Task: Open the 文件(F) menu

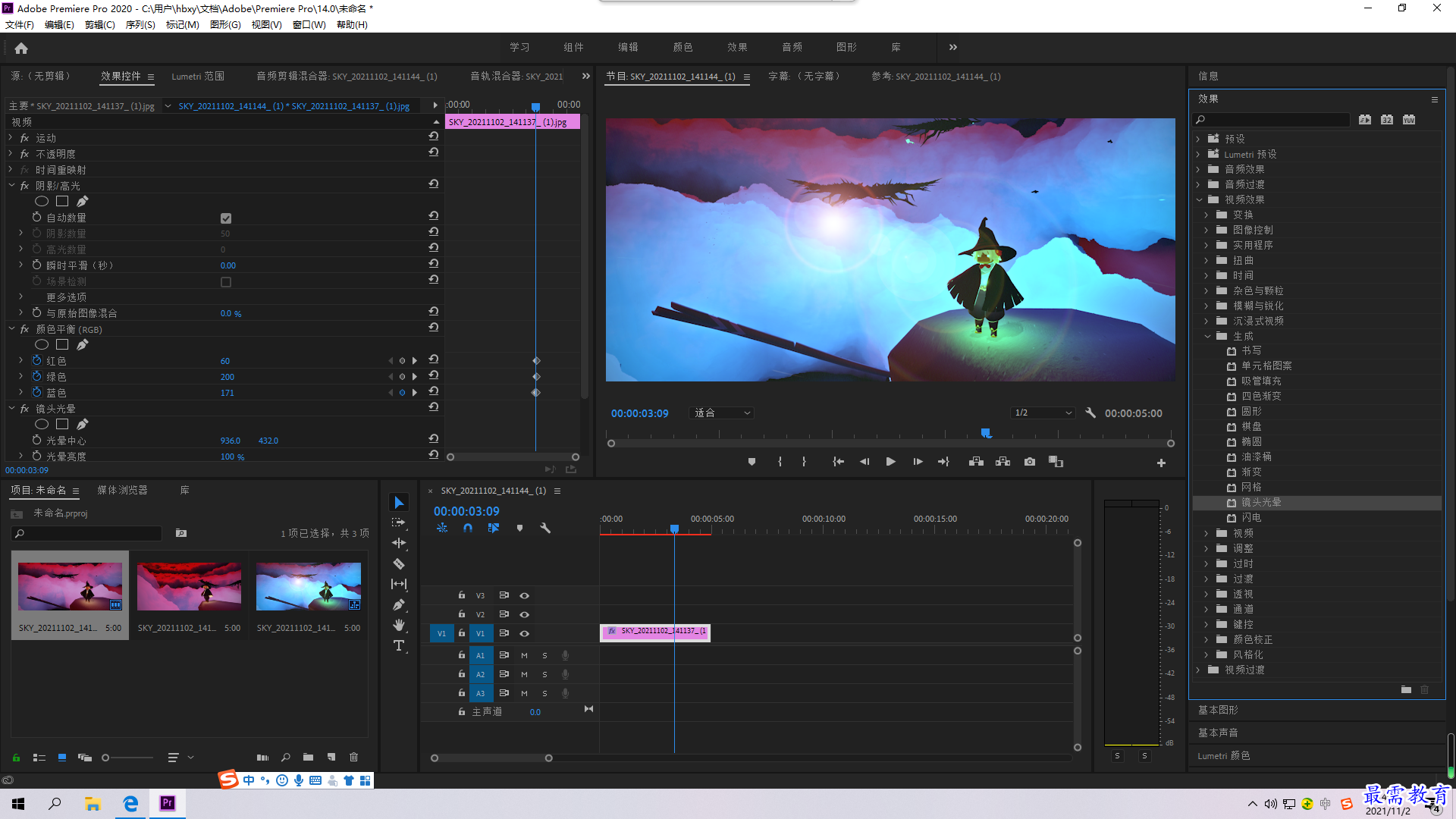Action: pos(20,25)
